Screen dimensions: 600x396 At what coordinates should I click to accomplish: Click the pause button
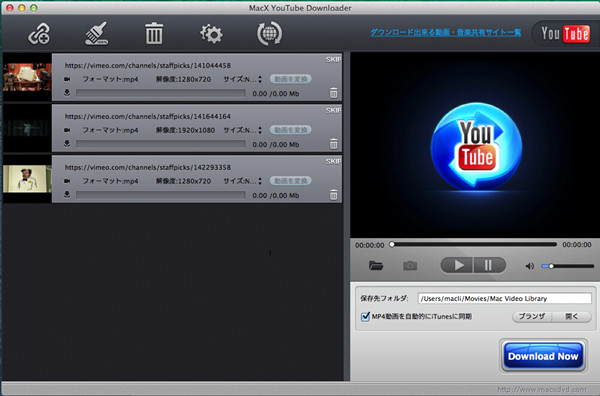[x=490, y=265]
